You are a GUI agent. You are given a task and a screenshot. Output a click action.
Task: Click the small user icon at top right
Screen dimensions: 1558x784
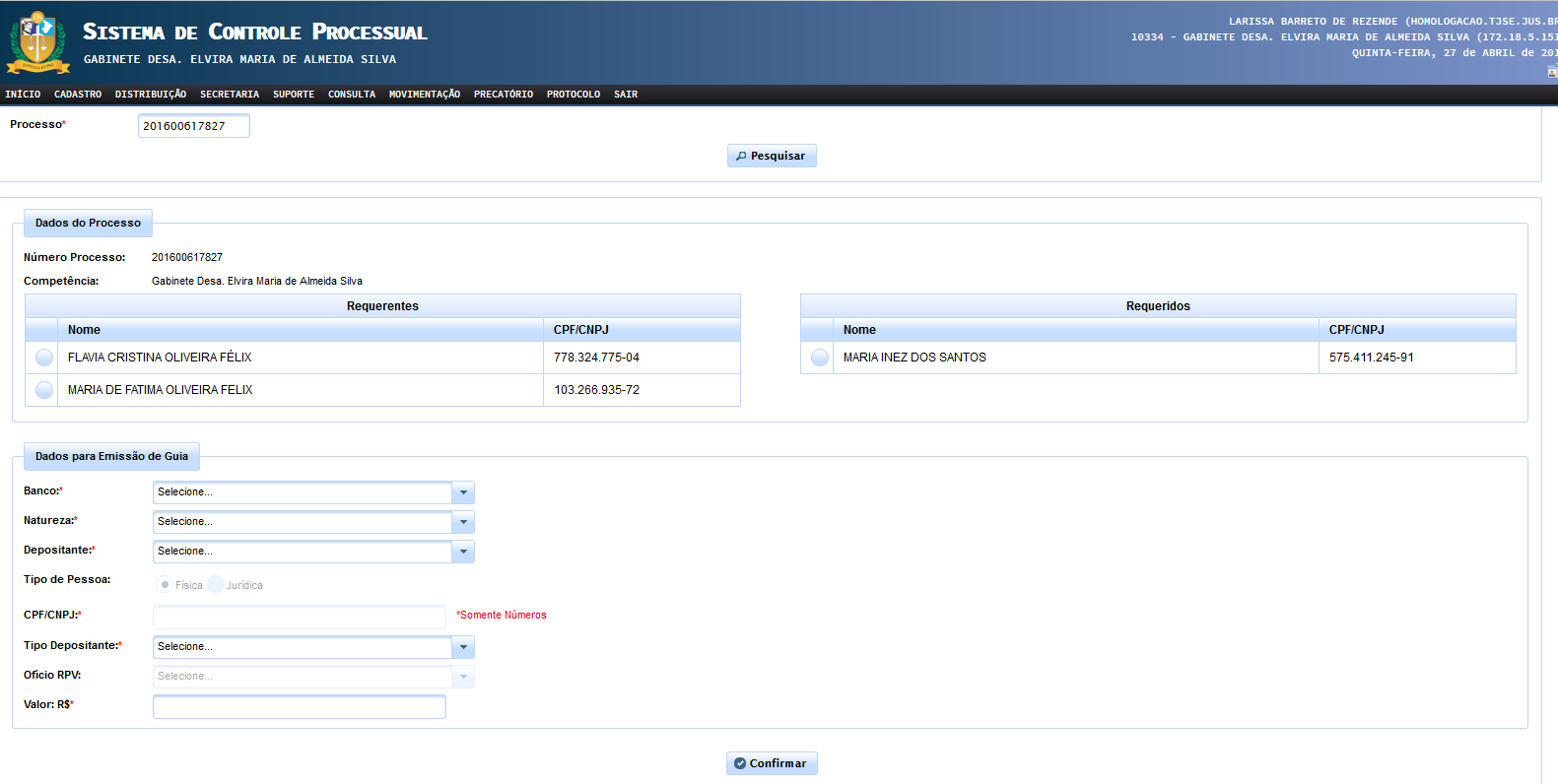point(1552,71)
